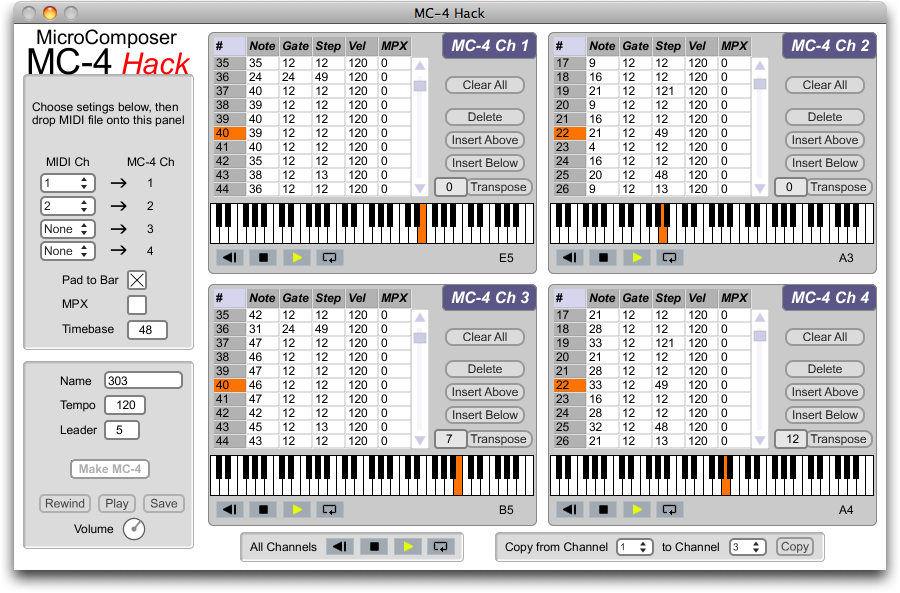900x593 pixels.
Task: Rewind All Channels
Action: (x=340, y=547)
